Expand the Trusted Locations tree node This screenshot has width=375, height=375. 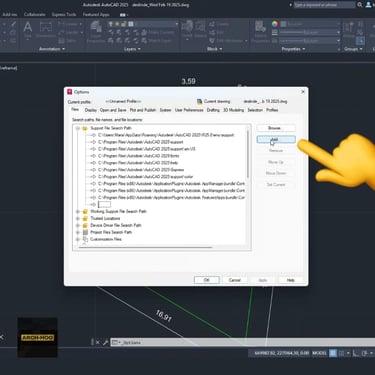(78, 219)
